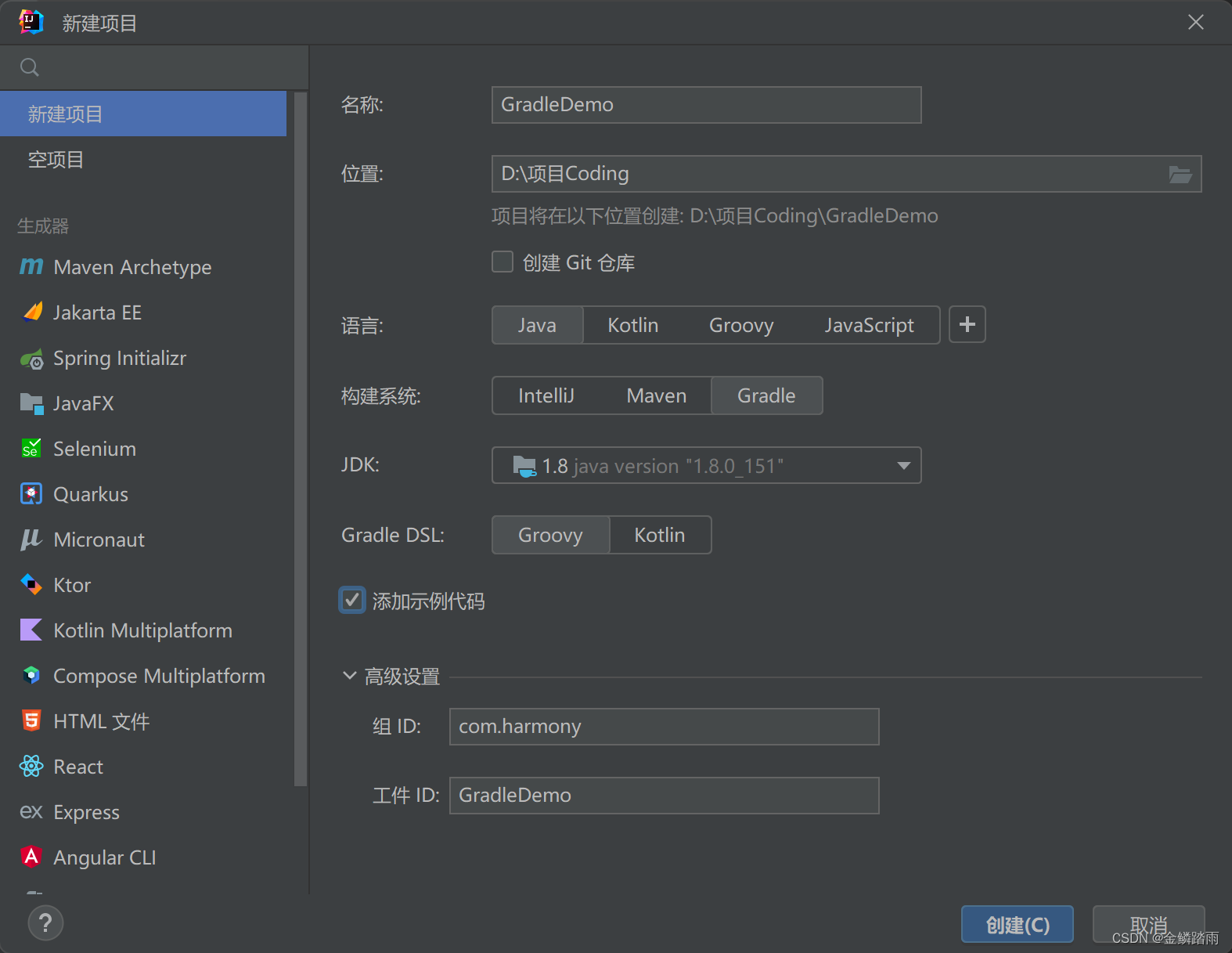Open the JavaFX generator entry
This screenshot has height=953, width=1232.
(x=143, y=403)
